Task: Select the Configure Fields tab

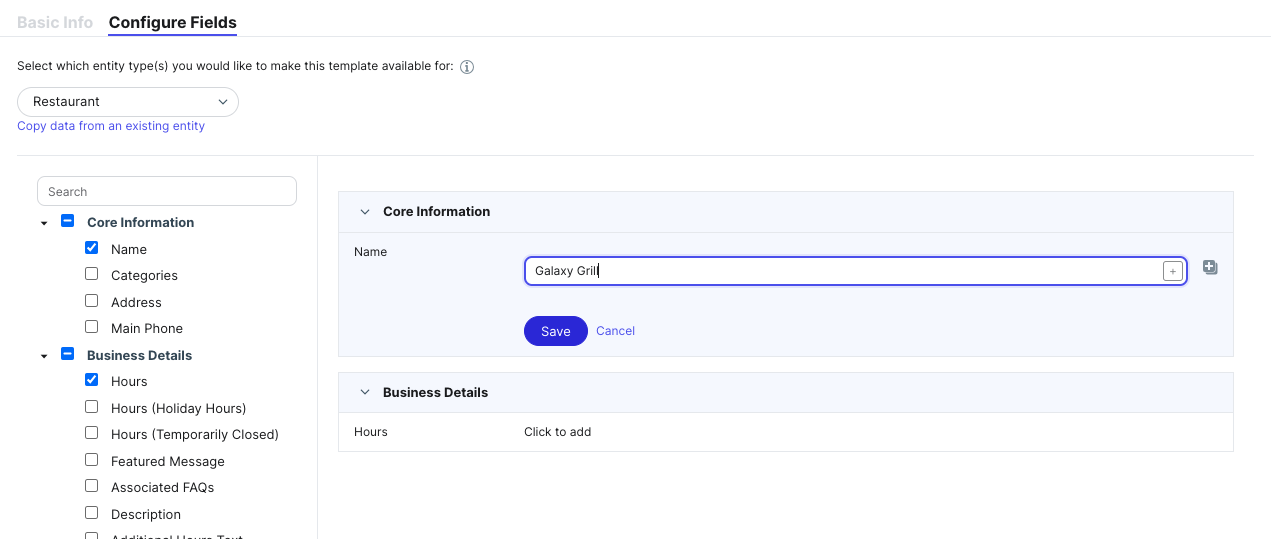Action: click(x=172, y=22)
